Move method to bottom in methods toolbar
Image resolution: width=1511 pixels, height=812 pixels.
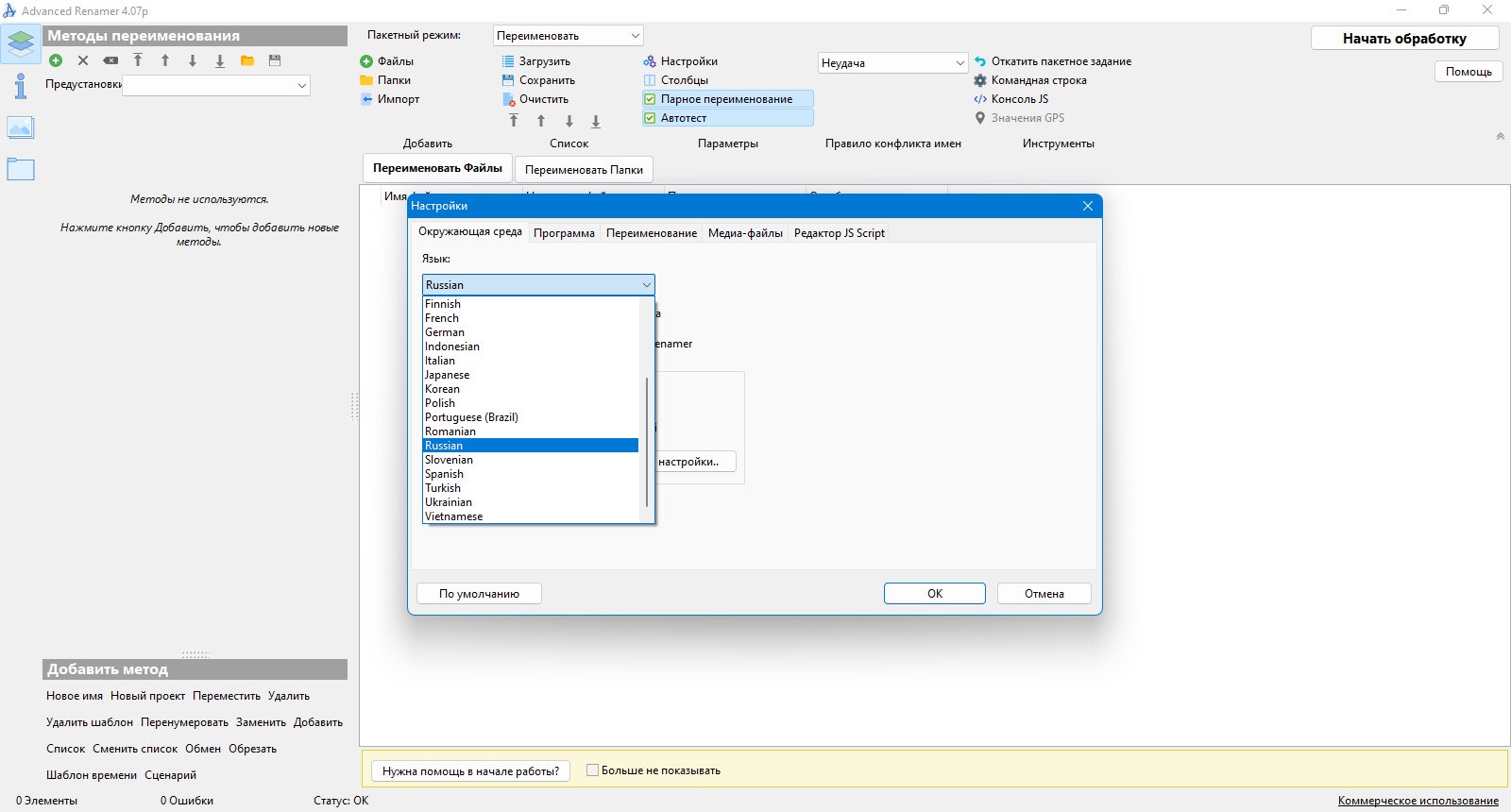(x=220, y=60)
